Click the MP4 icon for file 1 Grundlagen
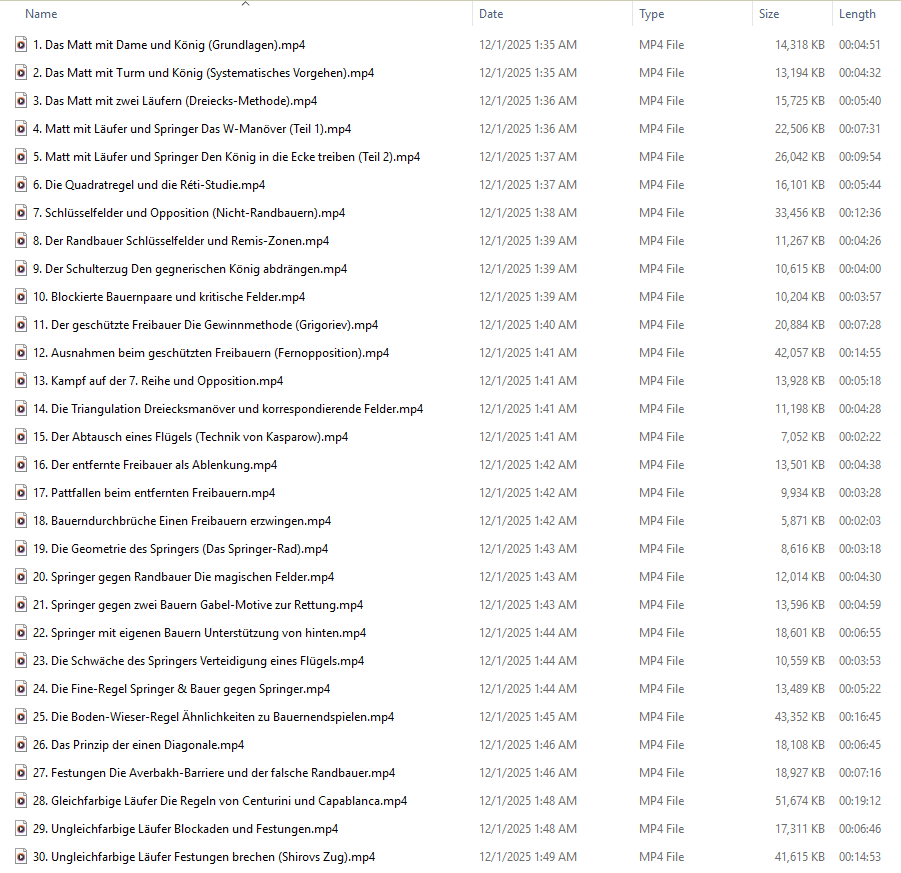Image resolution: width=901 pixels, height=873 pixels. click(21, 45)
